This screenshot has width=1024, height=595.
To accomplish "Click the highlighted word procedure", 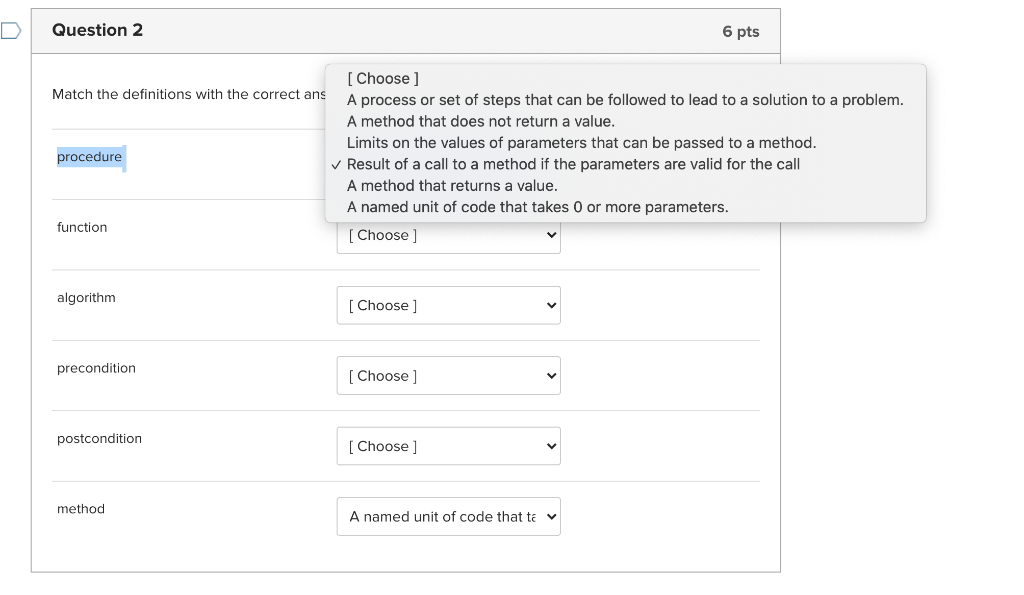I will (x=89, y=156).
